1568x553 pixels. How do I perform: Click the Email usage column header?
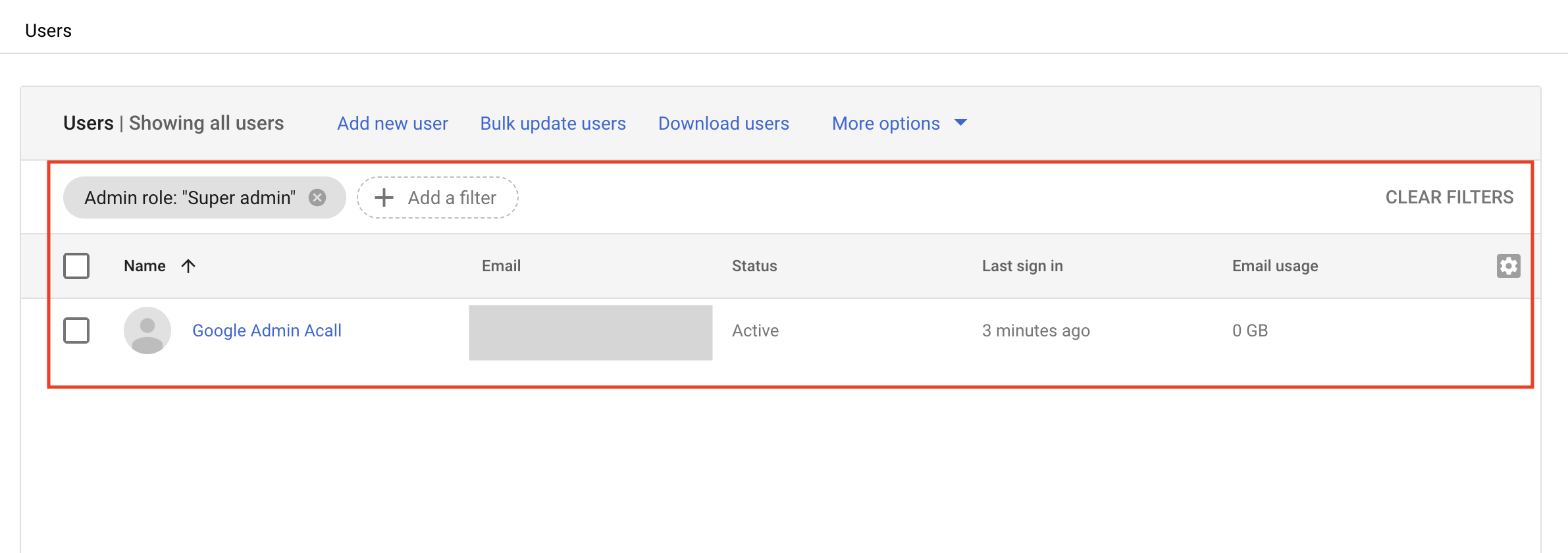pyautogui.click(x=1275, y=266)
